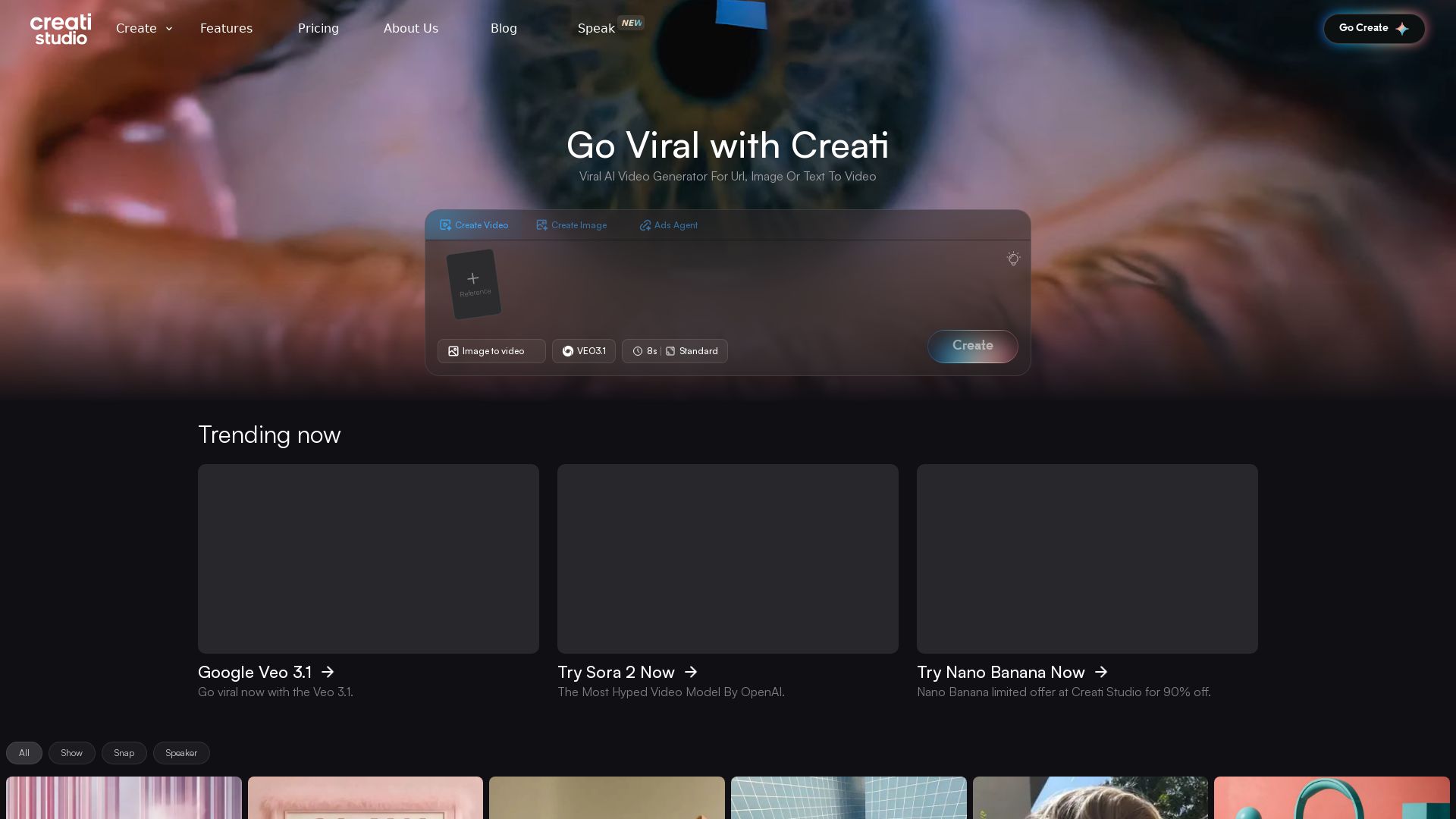Switch to the Create Image tab

click(x=571, y=225)
